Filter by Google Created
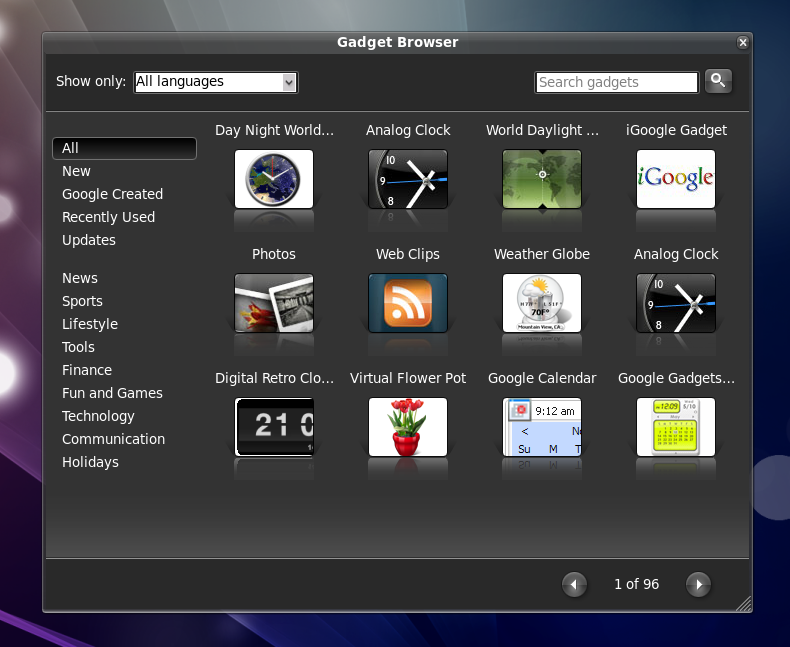Screen dimensions: 790x647 112,194
